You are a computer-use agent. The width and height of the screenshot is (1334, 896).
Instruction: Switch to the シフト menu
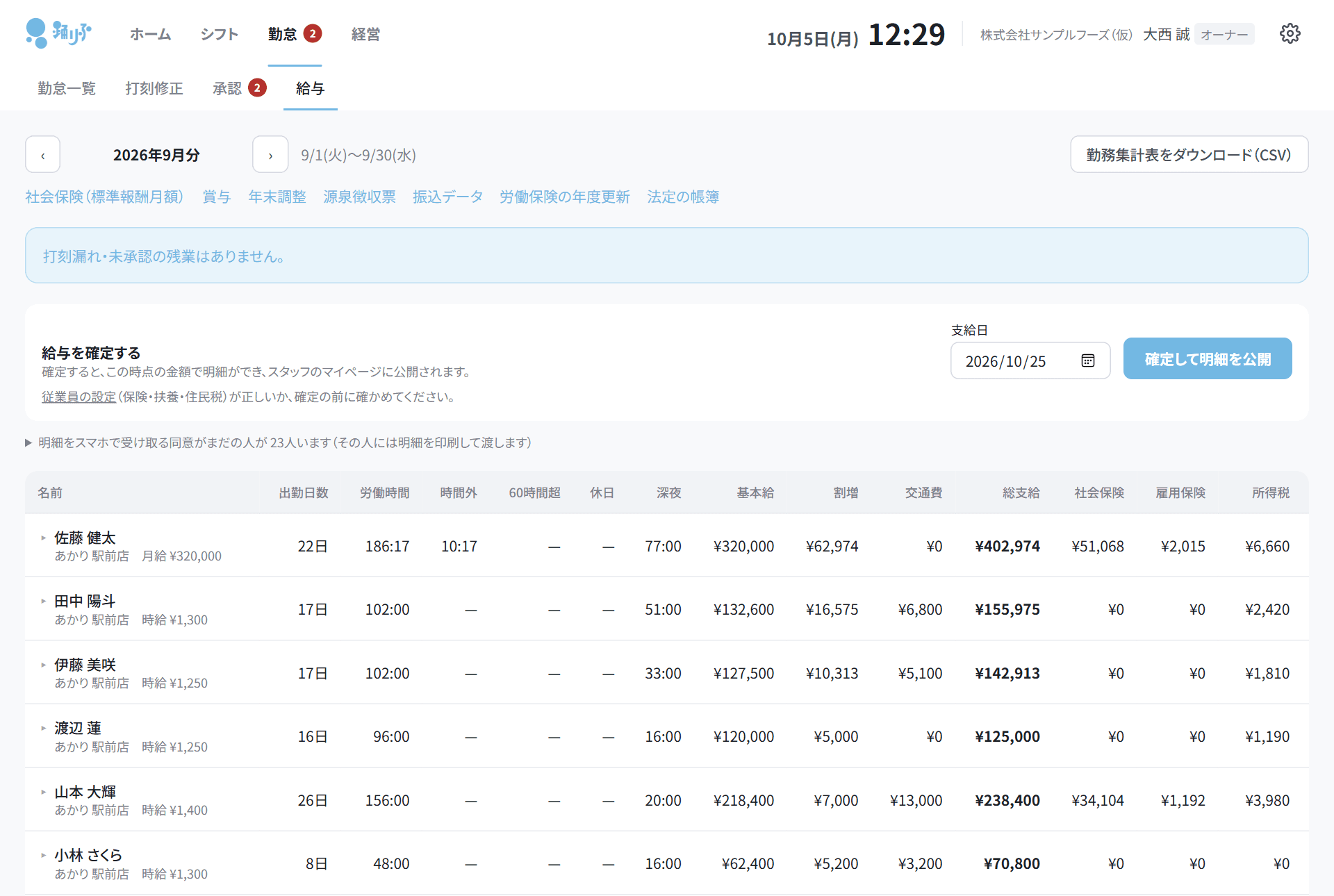click(x=219, y=34)
